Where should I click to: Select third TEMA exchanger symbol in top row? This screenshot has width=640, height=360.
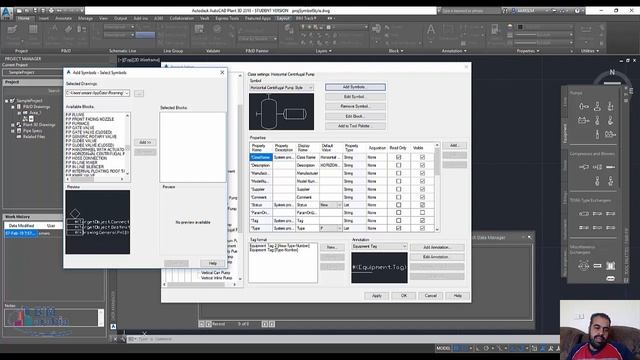click(x=611, y=213)
